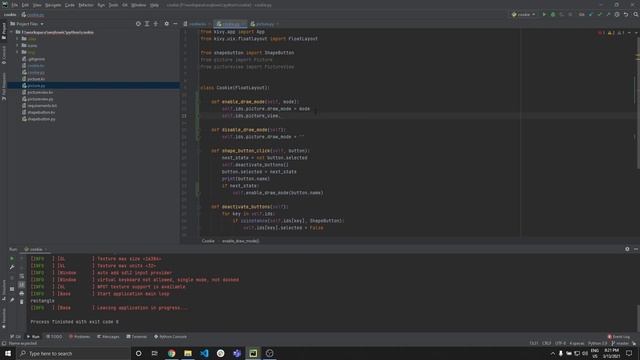Open Run panel settings gear

pyautogui.click(x=627, y=249)
